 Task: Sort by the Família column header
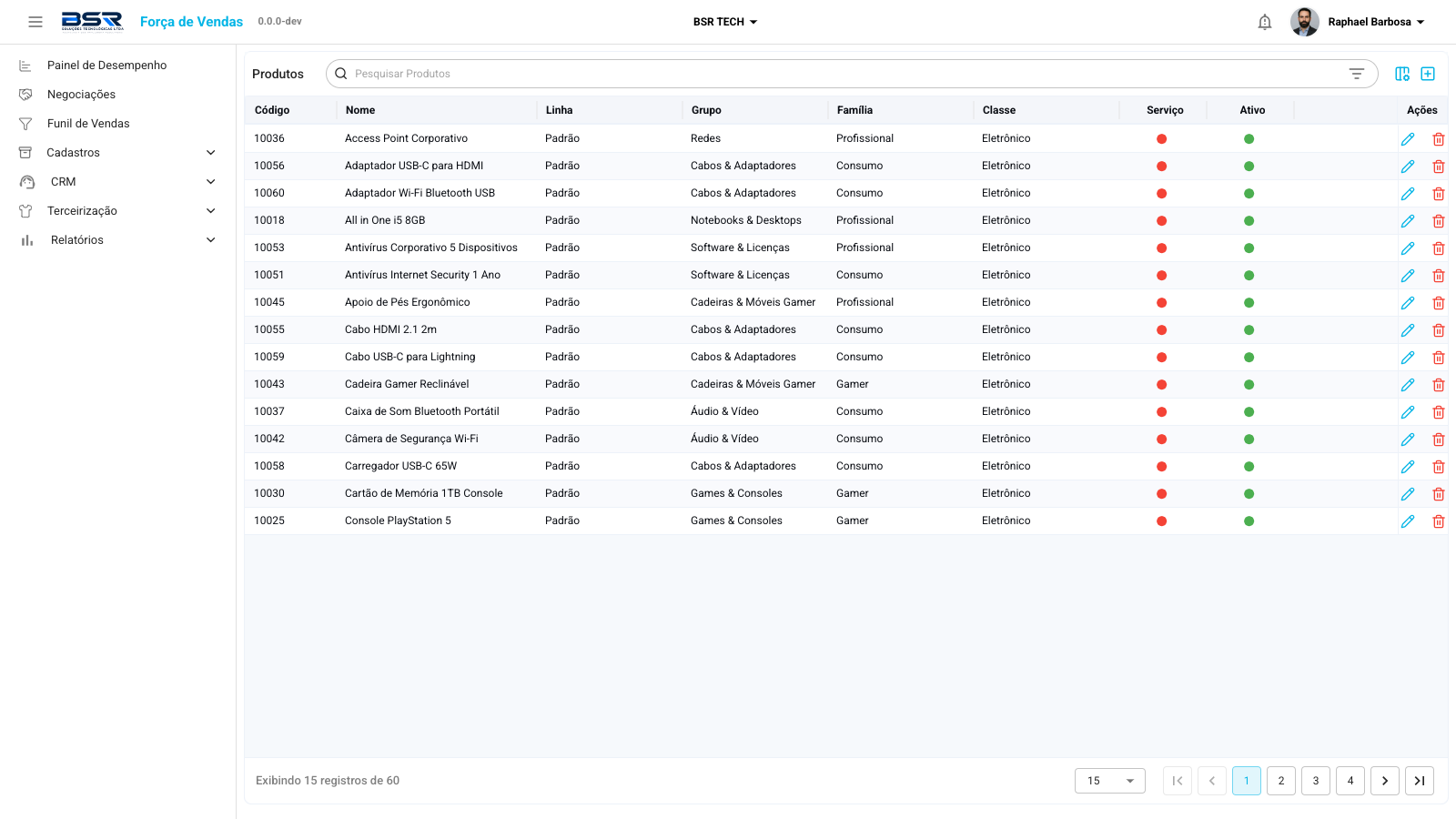pos(854,110)
